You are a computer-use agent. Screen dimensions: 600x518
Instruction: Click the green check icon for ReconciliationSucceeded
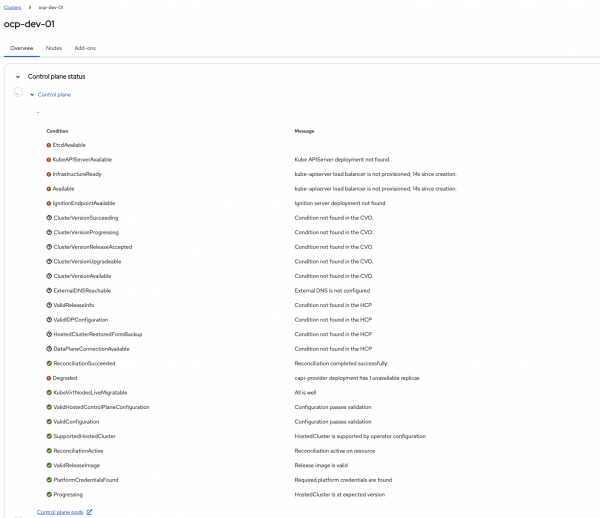tap(49, 363)
